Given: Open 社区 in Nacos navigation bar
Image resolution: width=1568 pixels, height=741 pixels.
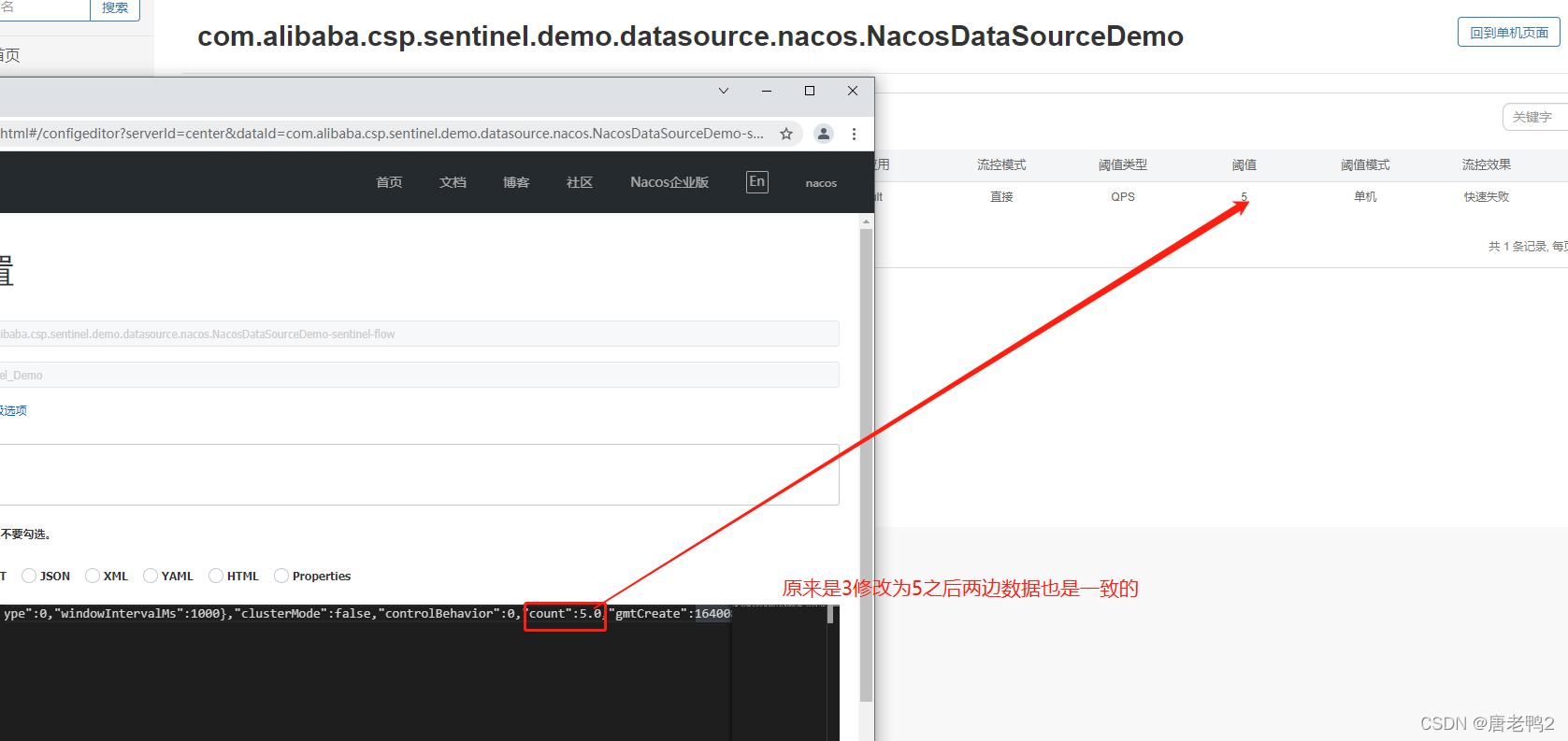Looking at the screenshot, I should 580,182.
